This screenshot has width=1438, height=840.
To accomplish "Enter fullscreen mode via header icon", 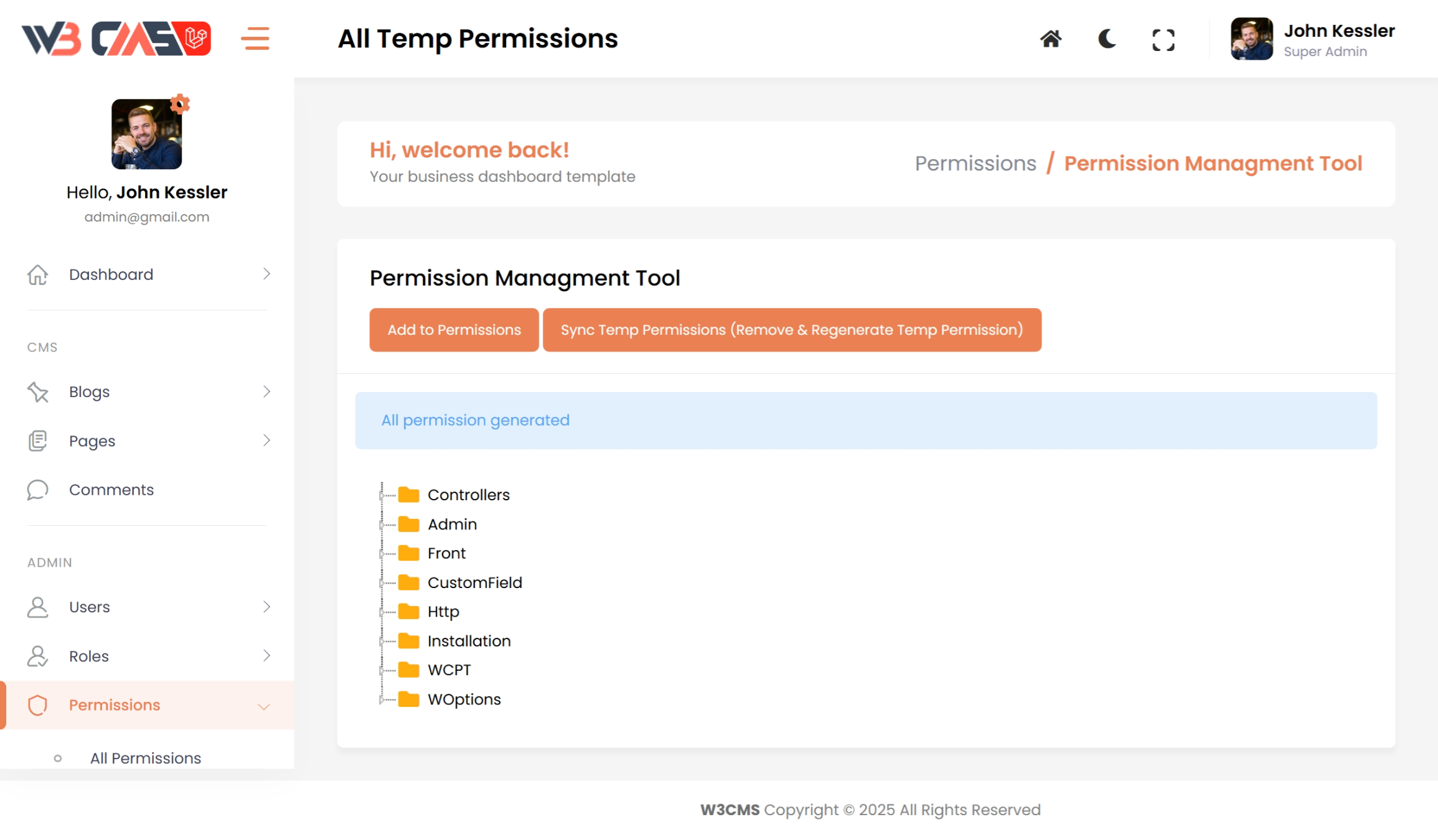I will point(1163,40).
